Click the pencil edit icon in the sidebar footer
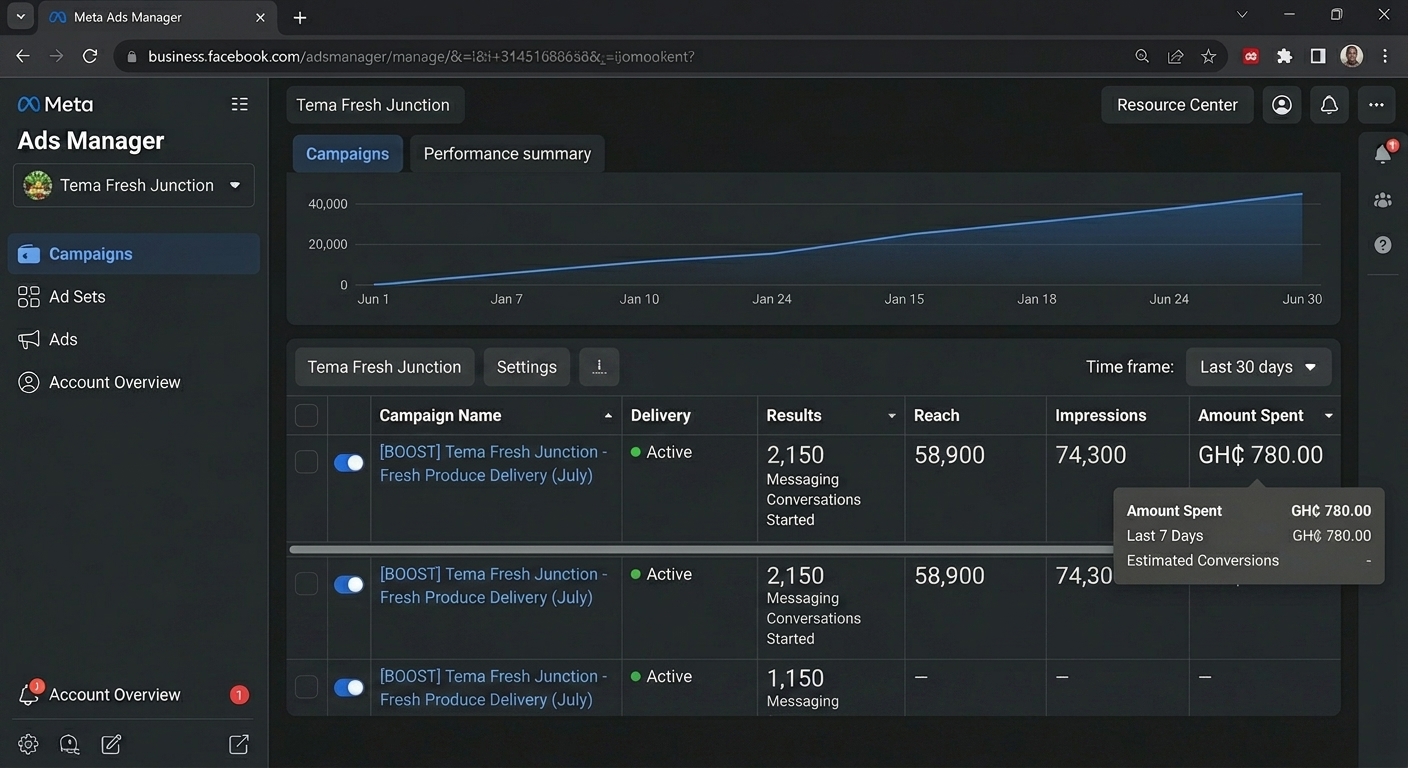Screen dimensions: 1408x768 111,744
